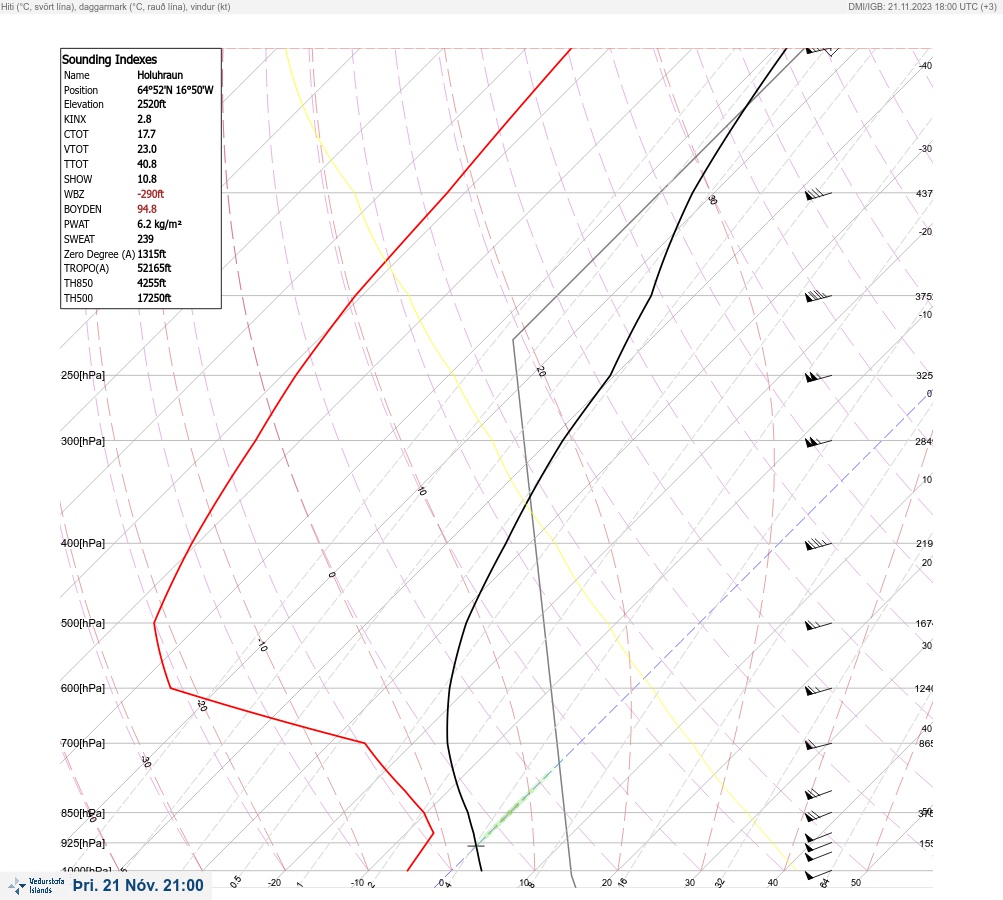Click the 400[hPa] pressure label

pos(83,543)
